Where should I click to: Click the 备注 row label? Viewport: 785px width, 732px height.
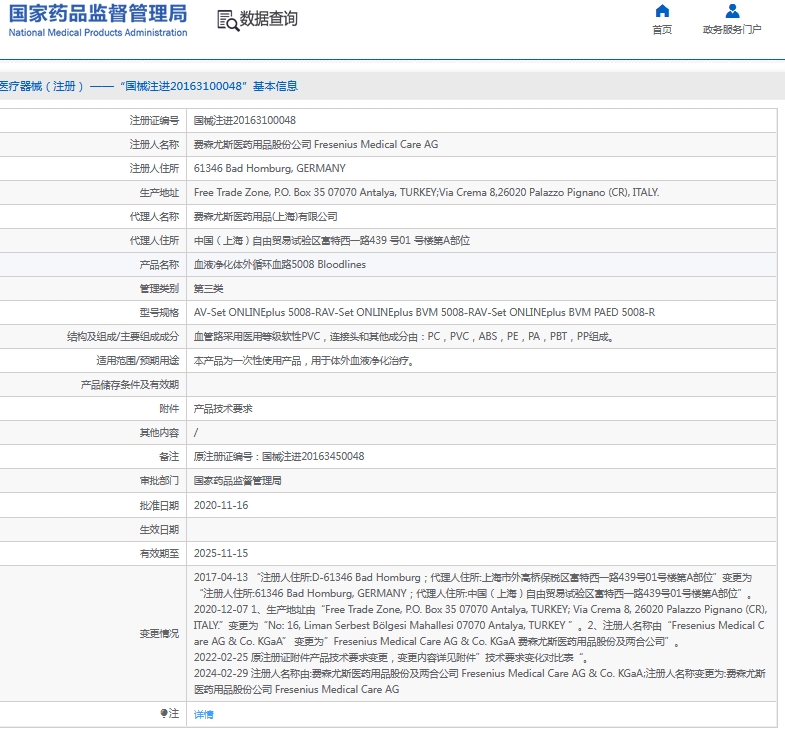click(169, 457)
